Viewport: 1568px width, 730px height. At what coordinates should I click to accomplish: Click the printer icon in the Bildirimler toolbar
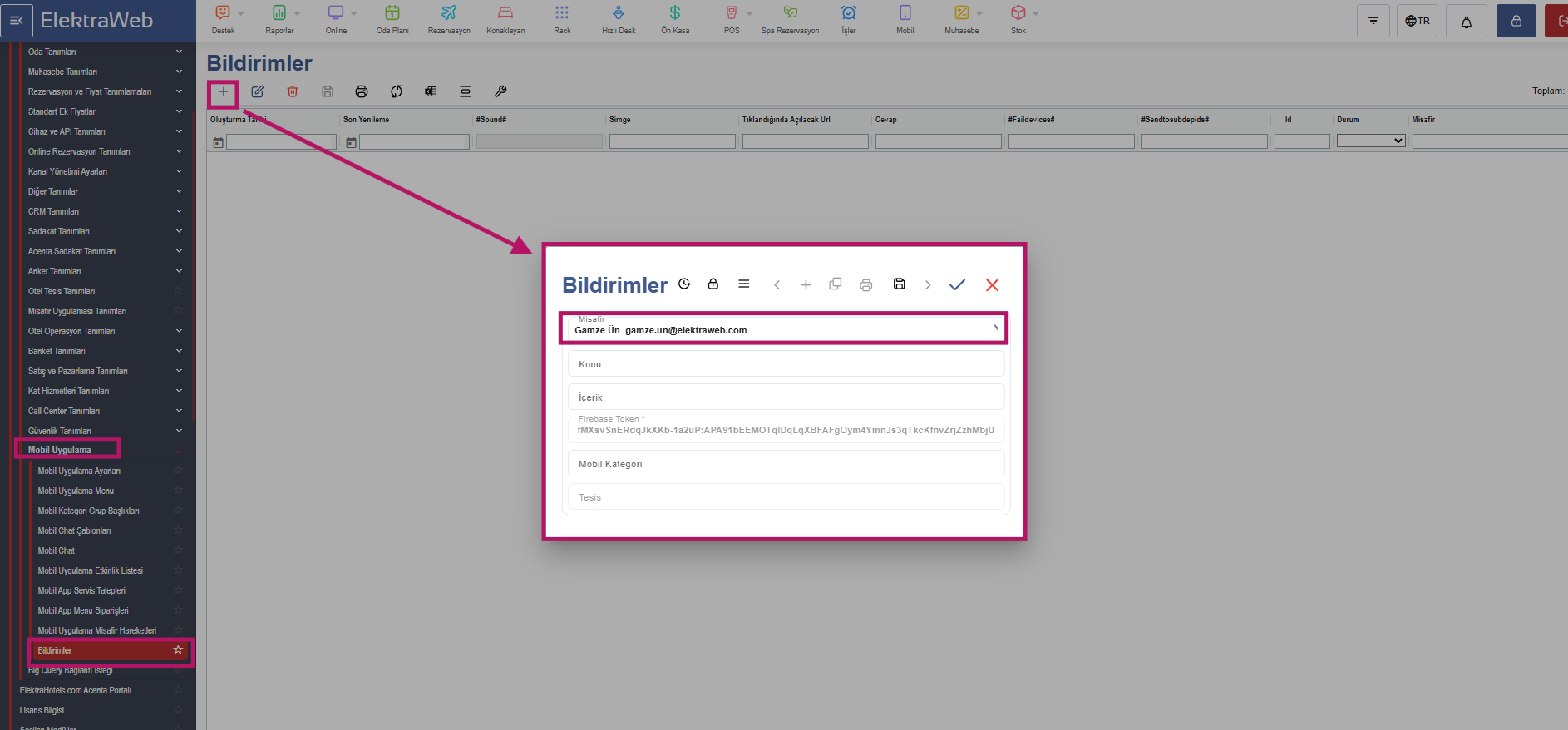click(x=361, y=92)
